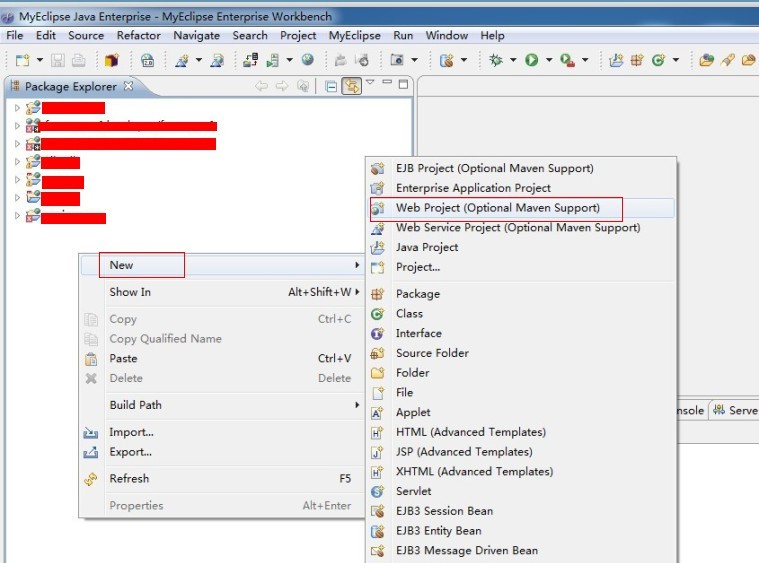Open the Source menu
Viewport: 759px width, 563px height.
coord(86,35)
